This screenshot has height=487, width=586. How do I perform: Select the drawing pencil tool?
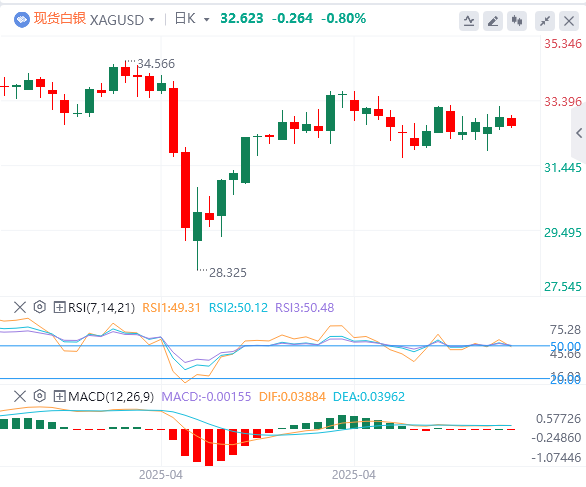493,21
